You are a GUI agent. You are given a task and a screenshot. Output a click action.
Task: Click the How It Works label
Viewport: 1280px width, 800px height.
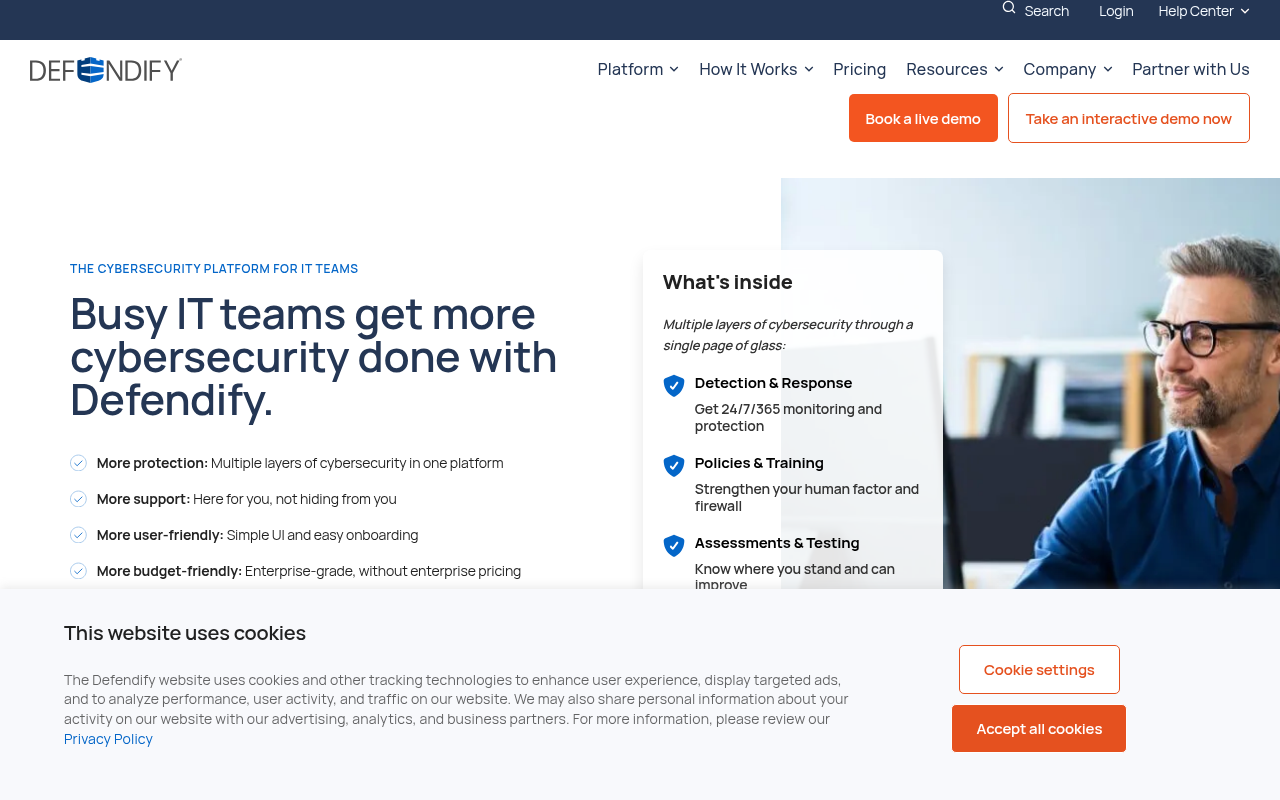(748, 69)
